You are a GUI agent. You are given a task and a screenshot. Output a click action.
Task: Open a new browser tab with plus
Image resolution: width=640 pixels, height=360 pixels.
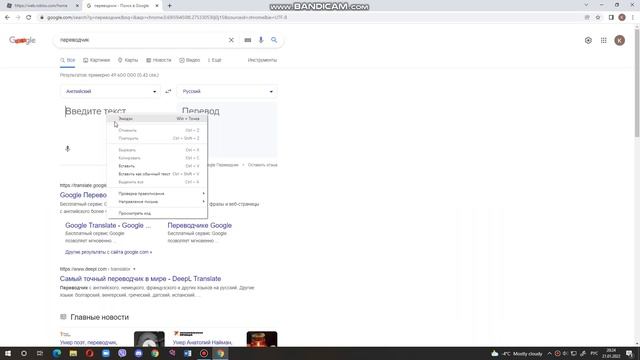(x=169, y=6)
